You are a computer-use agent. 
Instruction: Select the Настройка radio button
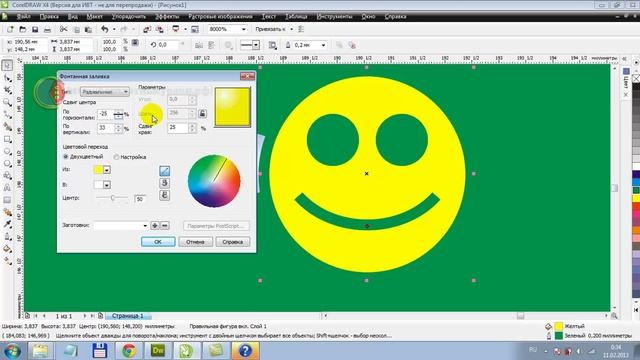tap(116, 157)
